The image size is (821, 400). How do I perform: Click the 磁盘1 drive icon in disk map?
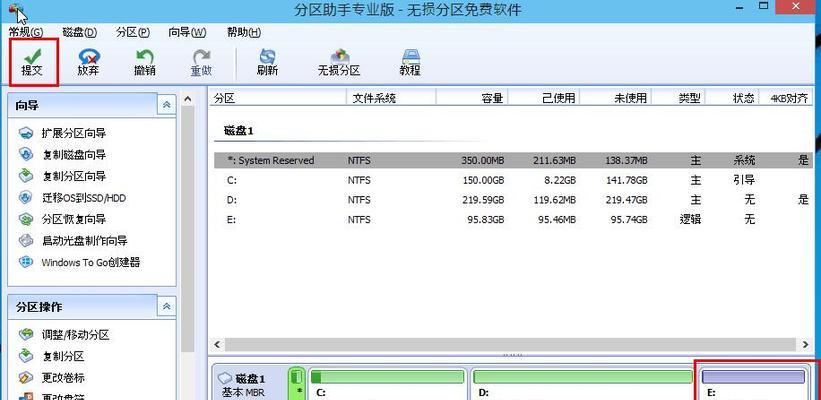tap(225, 378)
